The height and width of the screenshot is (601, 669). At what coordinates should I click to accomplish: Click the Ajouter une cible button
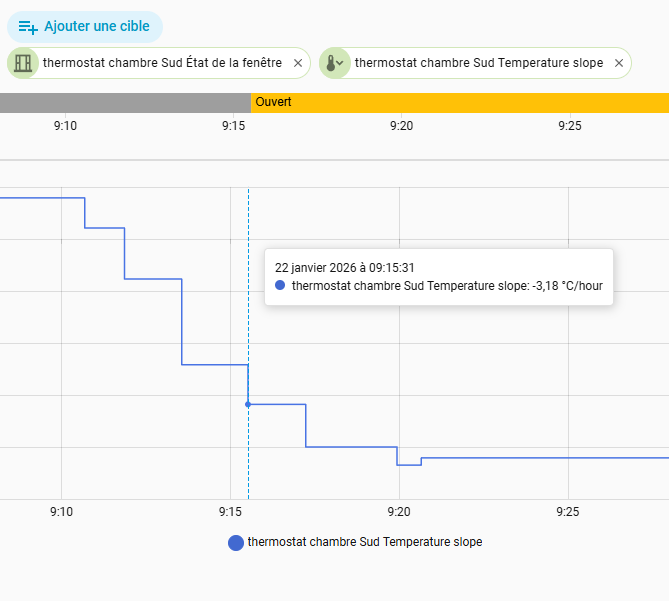point(96,27)
